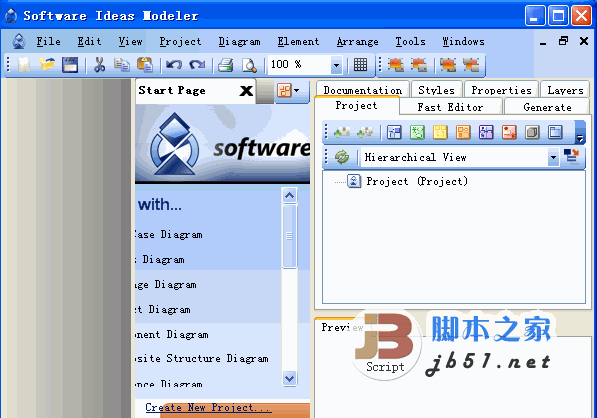Open the Tools menu
The height and width of the screenshot is (418, 597).
click(x=410, y=41)
